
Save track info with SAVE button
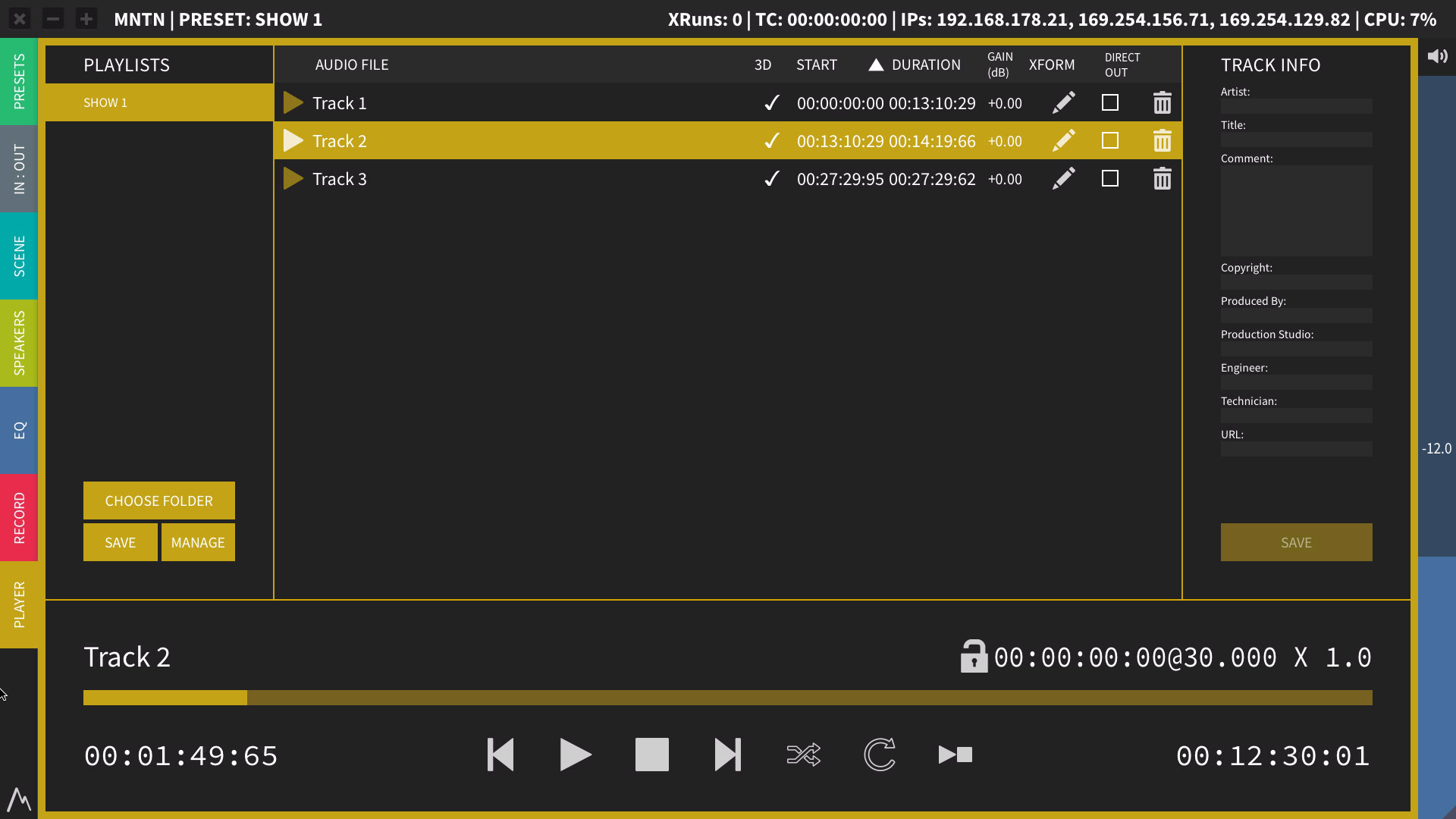(1296, 542)
